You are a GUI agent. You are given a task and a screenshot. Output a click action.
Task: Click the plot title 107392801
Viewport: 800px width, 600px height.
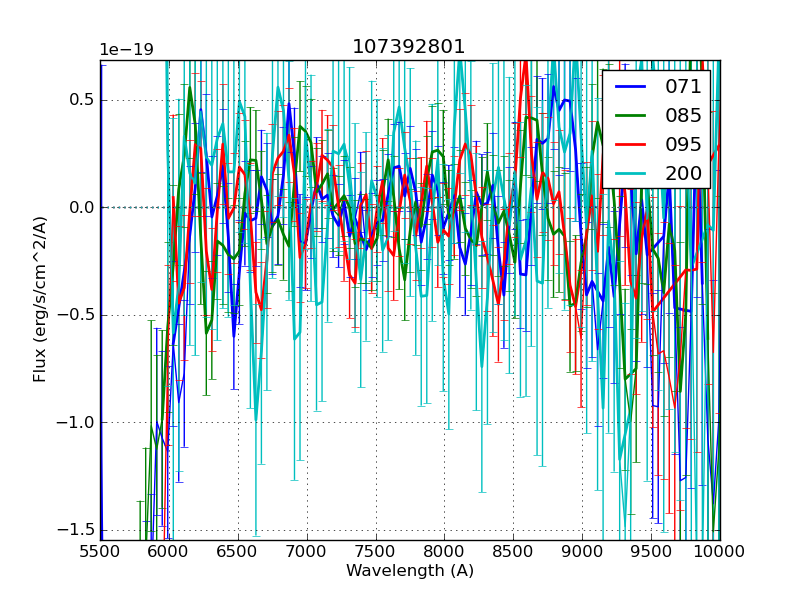pyautogui.click(x=409, y=47)
